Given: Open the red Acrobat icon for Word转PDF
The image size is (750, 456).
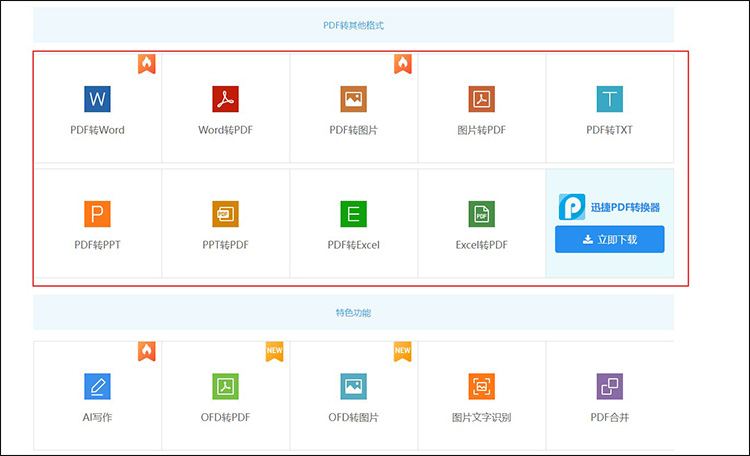Looking at the screenshot, I should pyautogui.click(x=225, y=99).
